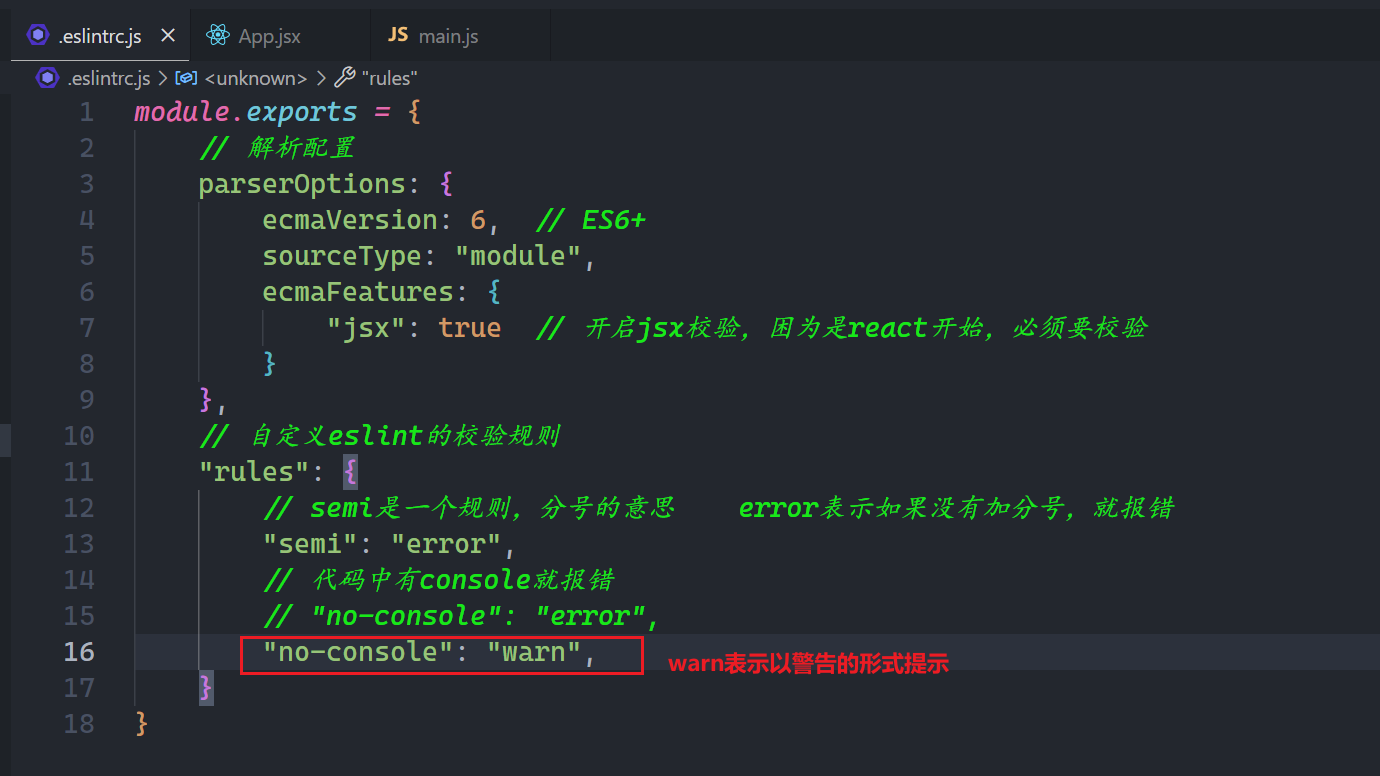Click the "module" string value
The width and height of the screenshot is (1380, 776).
click(518, 256)
